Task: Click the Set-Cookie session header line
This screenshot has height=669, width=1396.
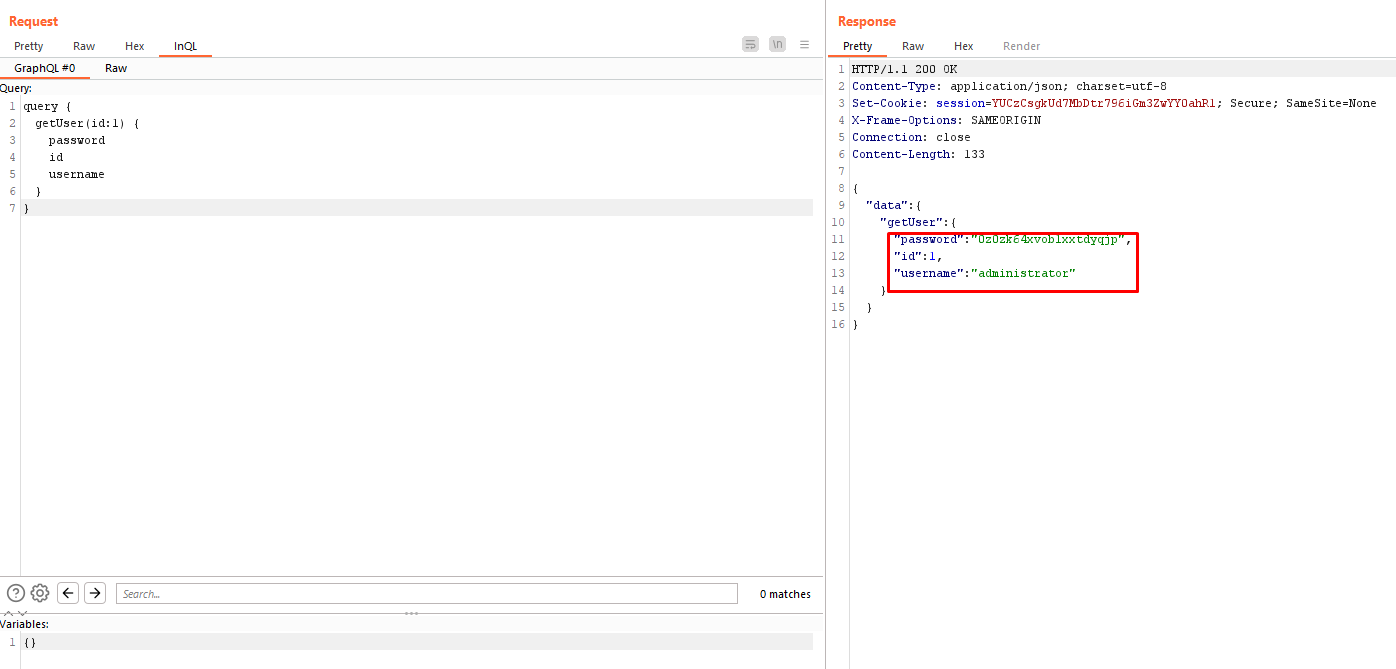Action: (x=1114, y=103)
